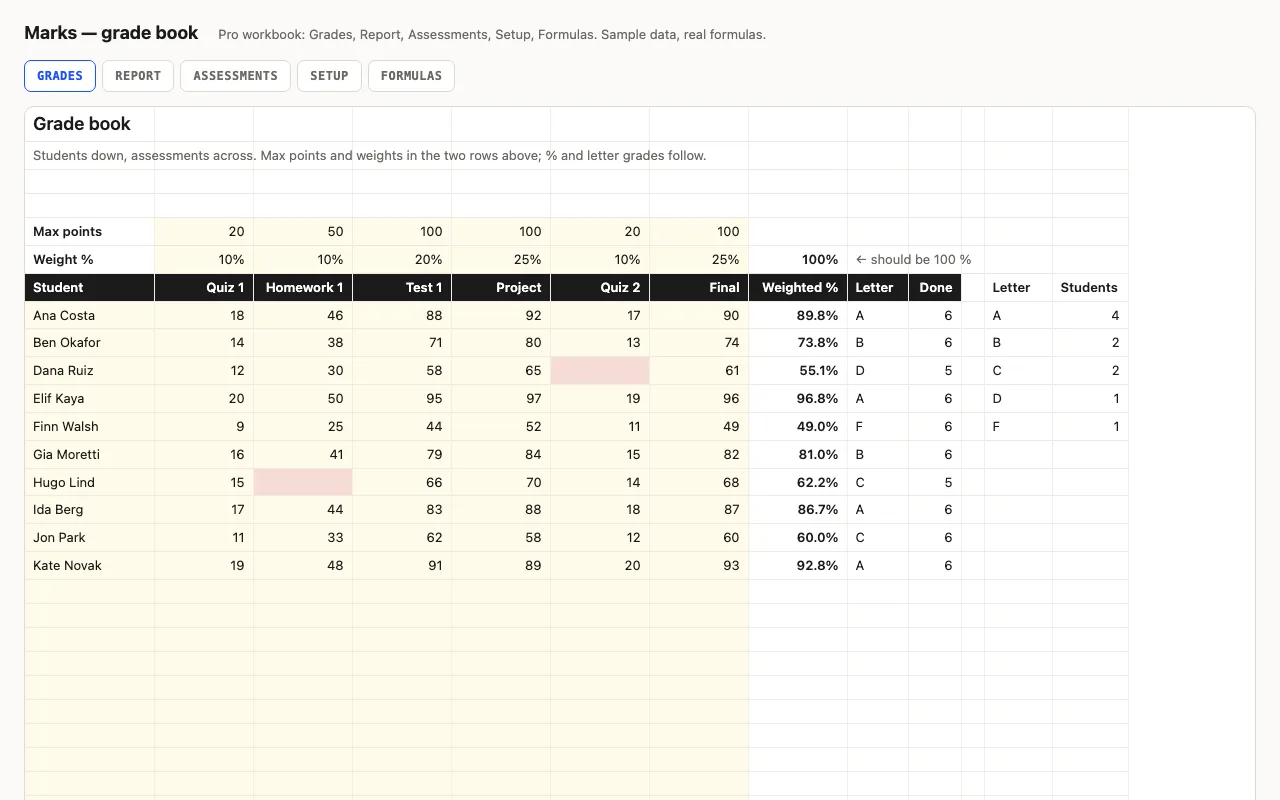This screenshot has height=800, width=1280.
Task: Select Dana Ruiz's empty Quiz 2 cell
Action: coord(600,371)
